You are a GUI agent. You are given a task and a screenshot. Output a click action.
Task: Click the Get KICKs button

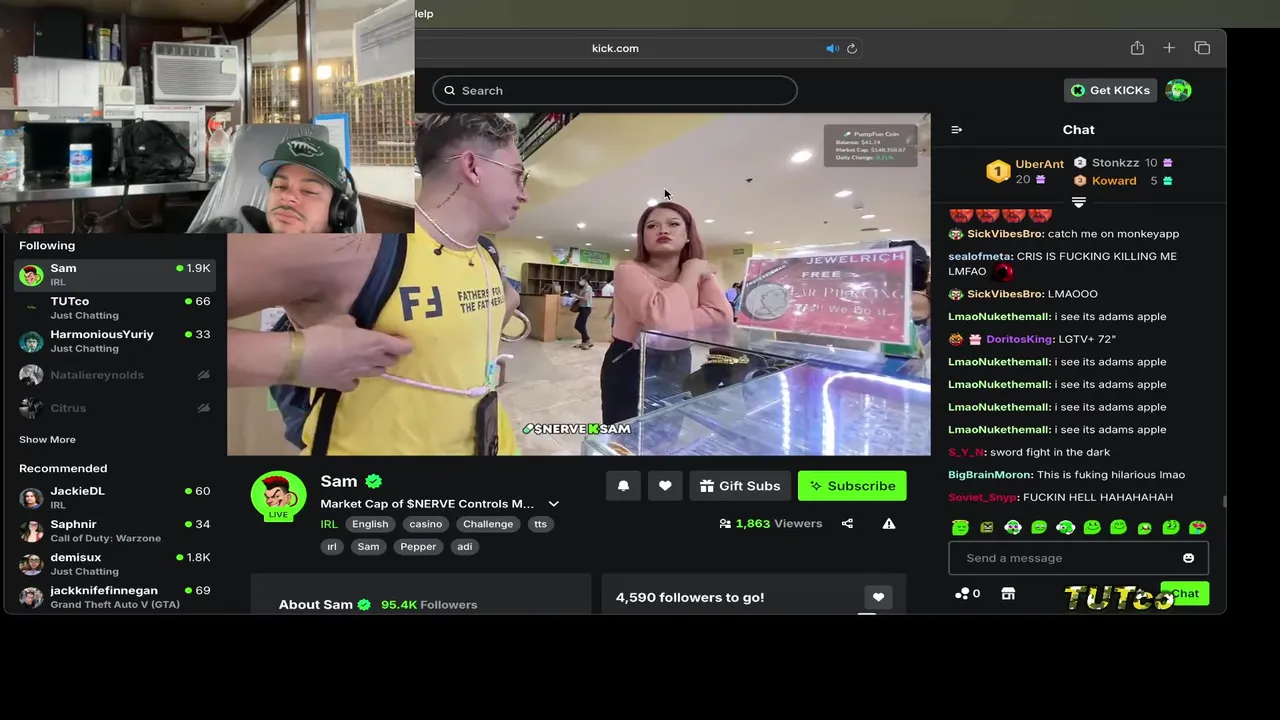coord(1110,90)
